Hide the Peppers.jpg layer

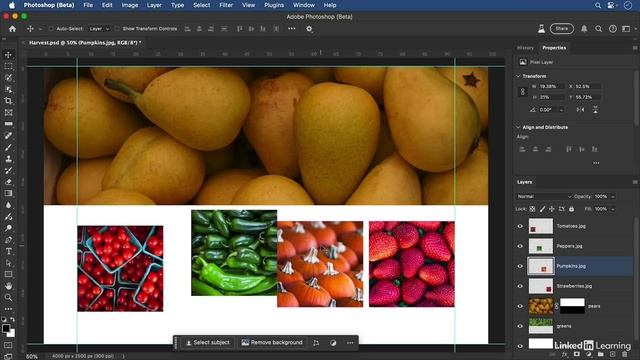[x=520, y=246]
